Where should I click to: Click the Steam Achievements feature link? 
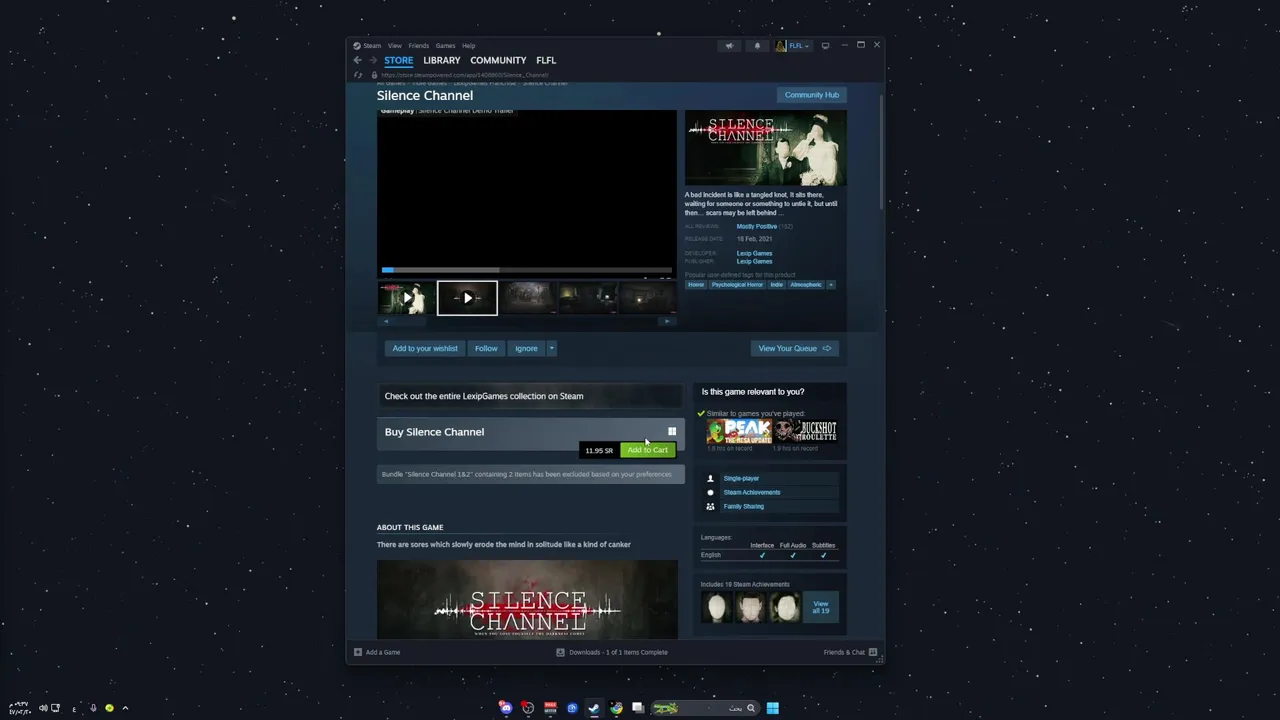coord(752,492)
